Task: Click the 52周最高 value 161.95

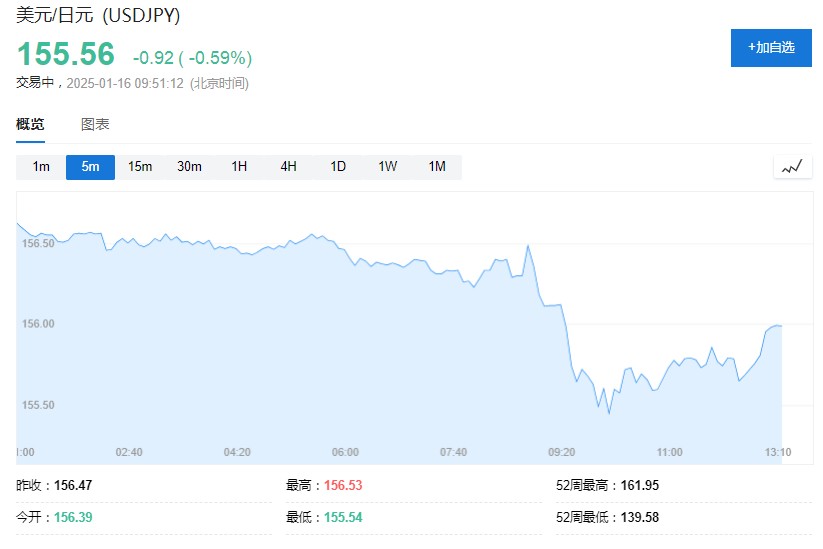Action: click(x=638, y=486)
